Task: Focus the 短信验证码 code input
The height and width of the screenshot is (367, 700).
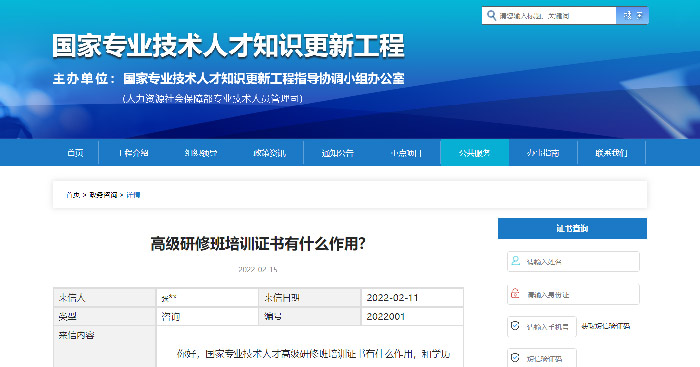Action: (542, 358)
